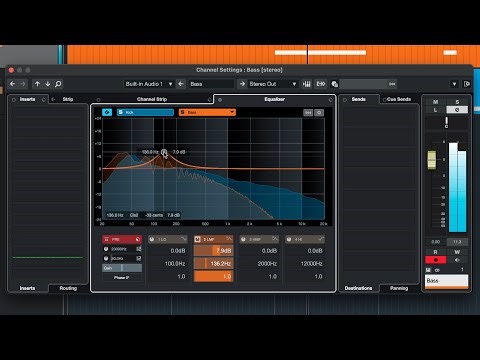Go to previous channel with back arrow

[13, 84]
